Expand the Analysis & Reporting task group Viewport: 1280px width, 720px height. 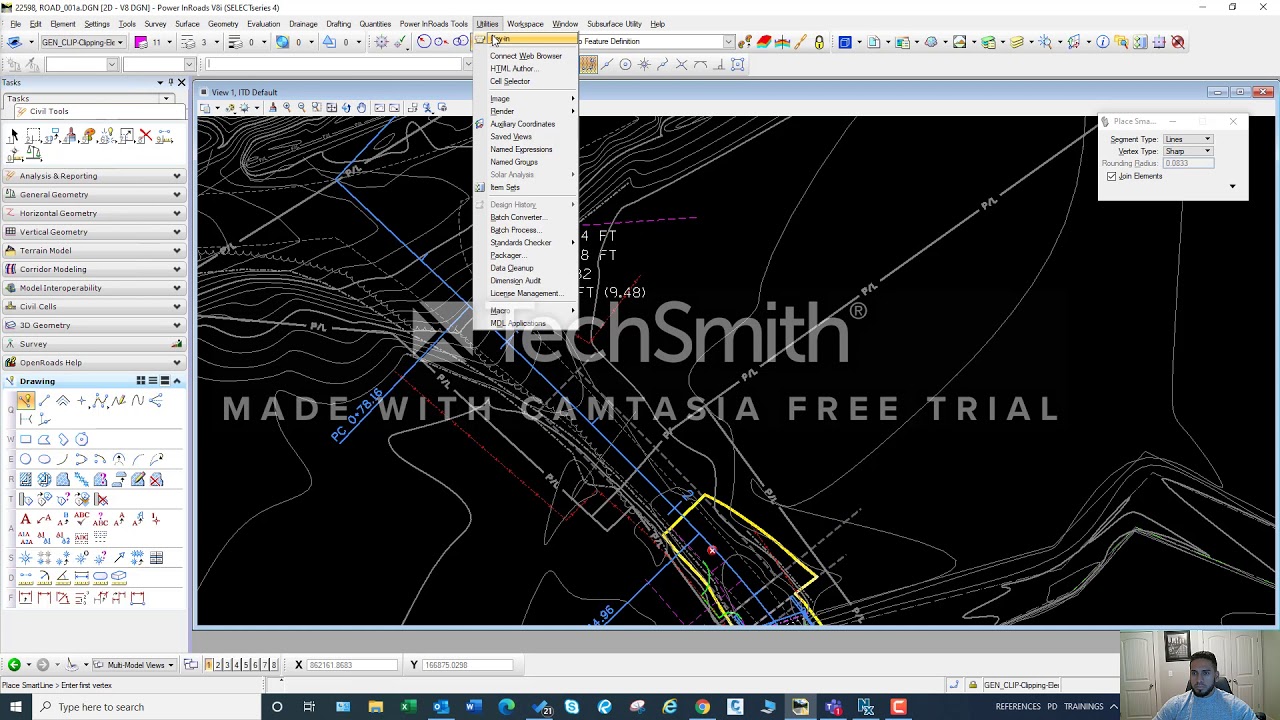(92, 176)
